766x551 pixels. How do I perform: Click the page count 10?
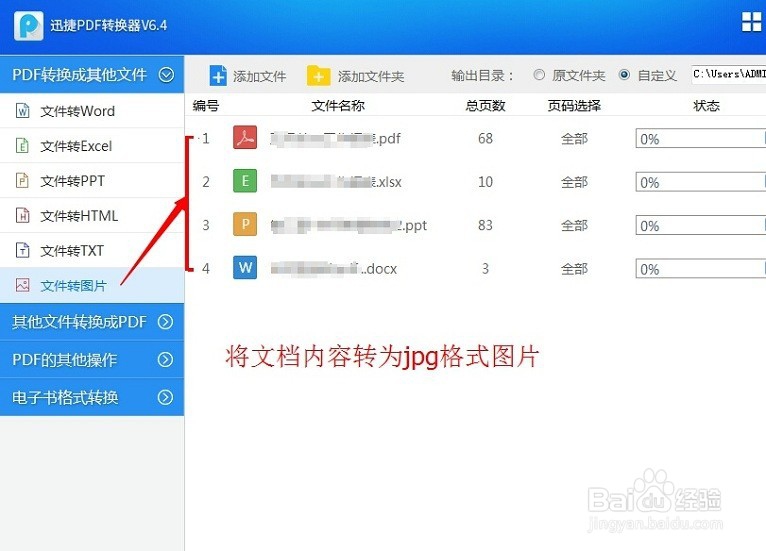pyautogui.click(x=485, y=182)
